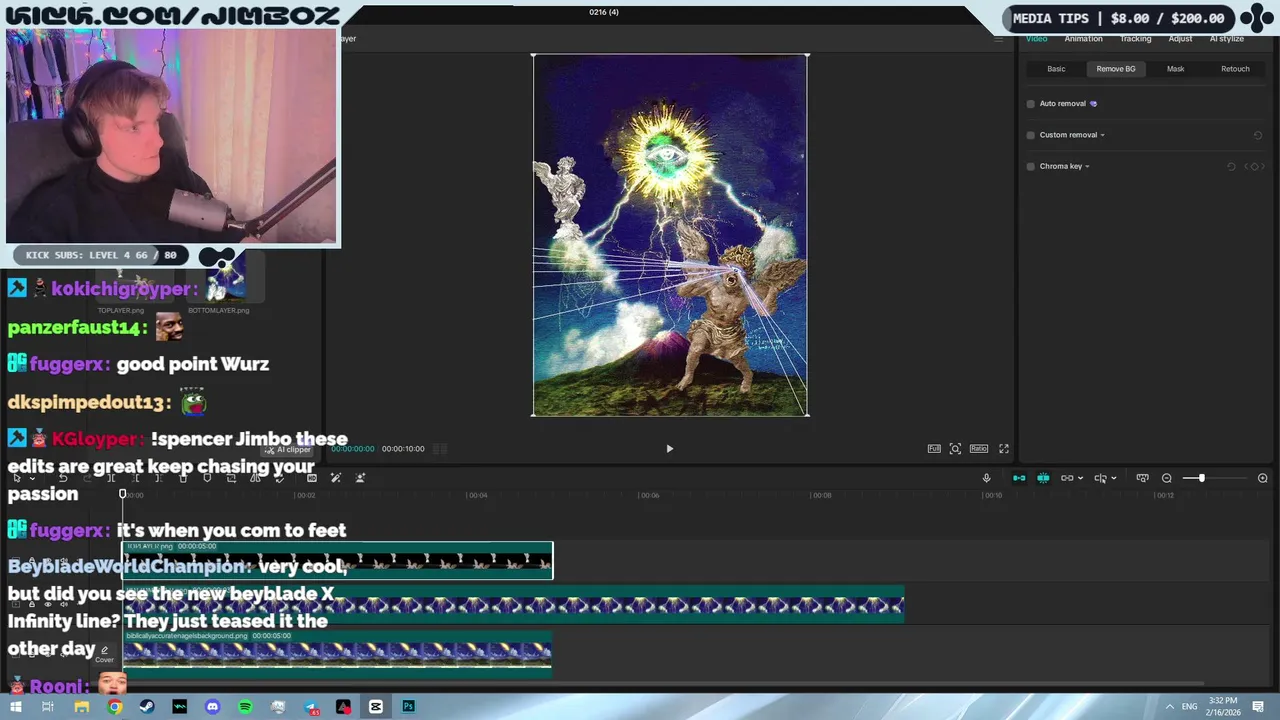Enable the Chroma key checkbox
Screen dimensions: 1280x720
pos(1031,166)
